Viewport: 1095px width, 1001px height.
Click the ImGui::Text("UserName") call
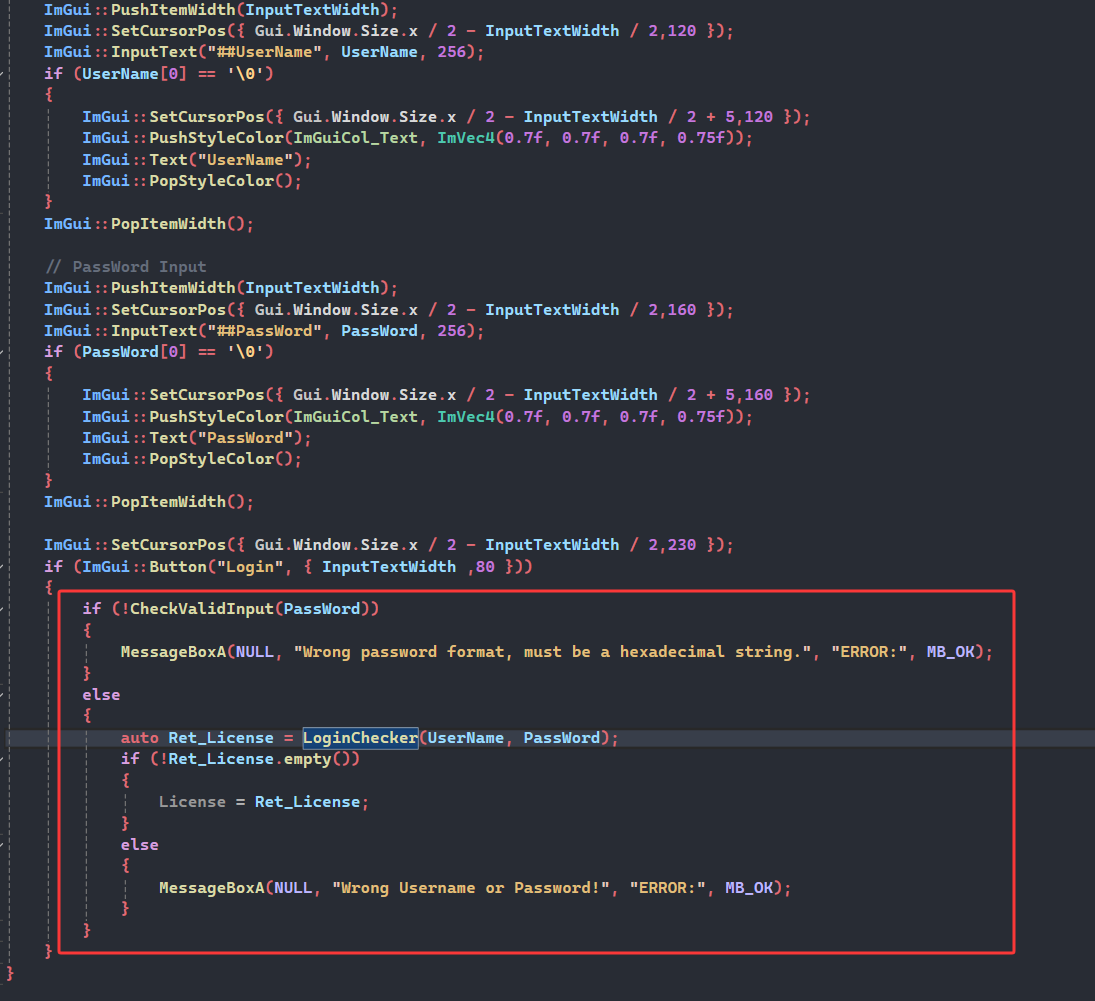[197, 160]
